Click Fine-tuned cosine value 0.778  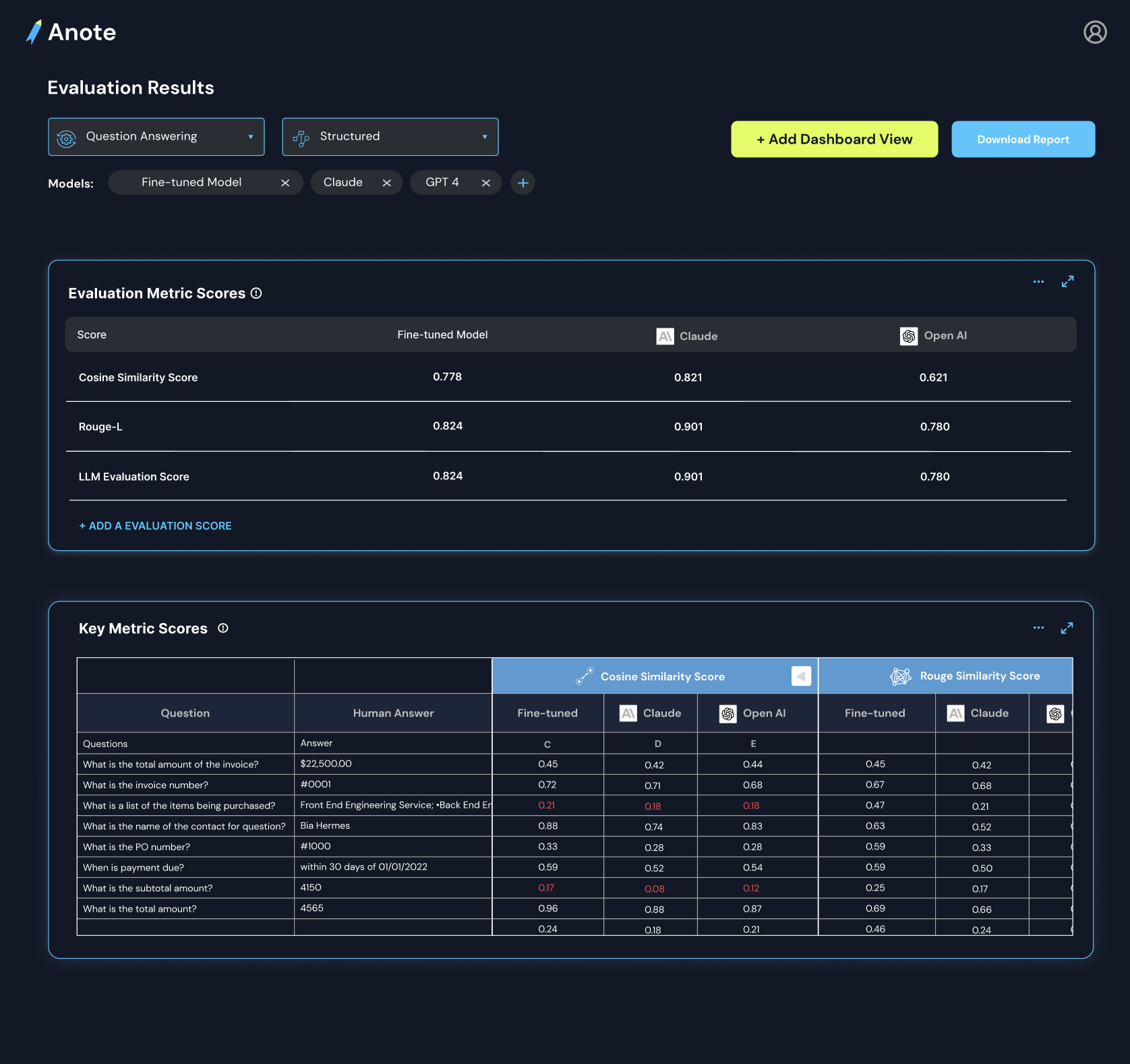[x=448, y=377]
